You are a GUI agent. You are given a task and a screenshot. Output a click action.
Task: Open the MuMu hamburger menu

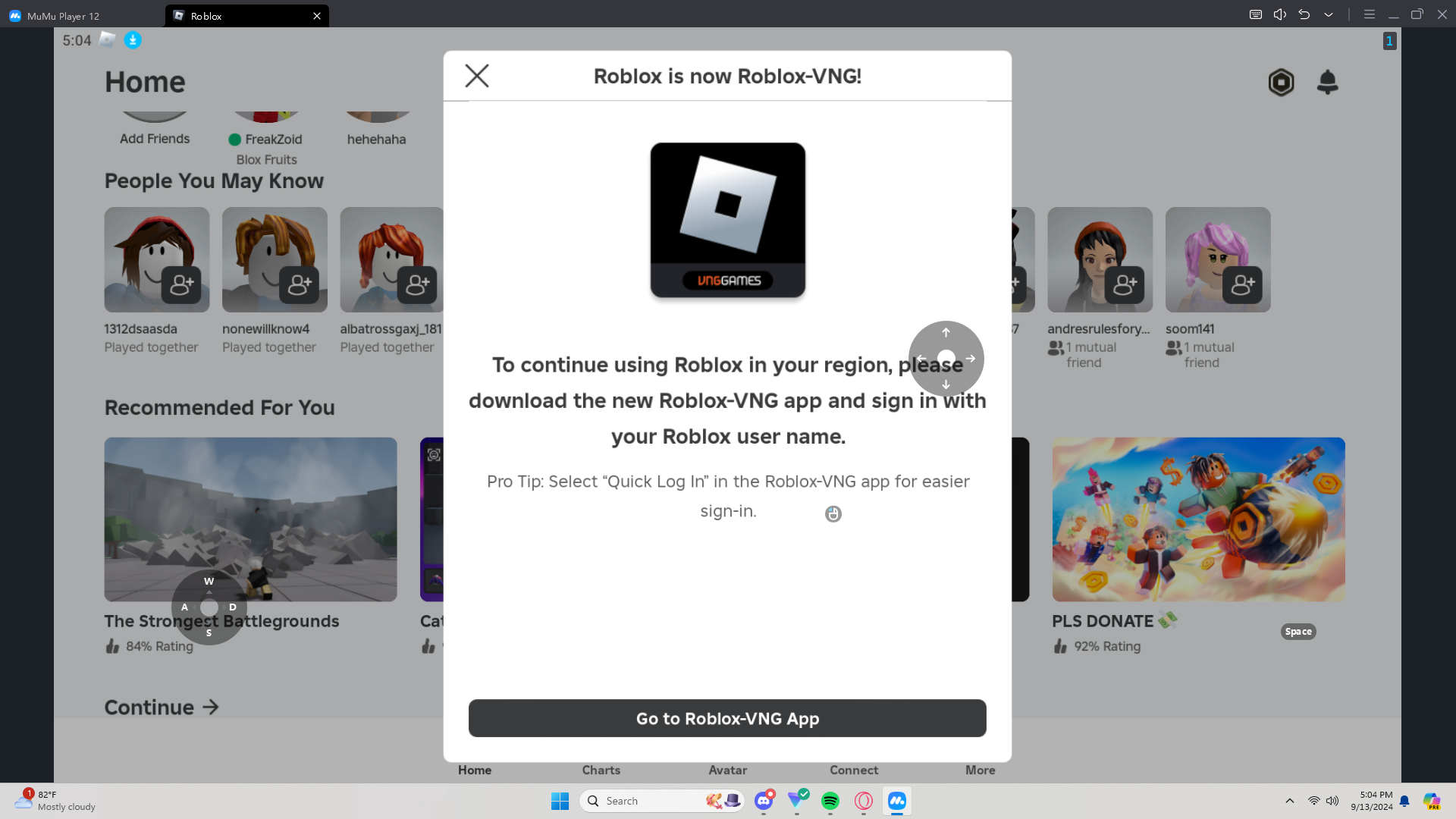1370,14
